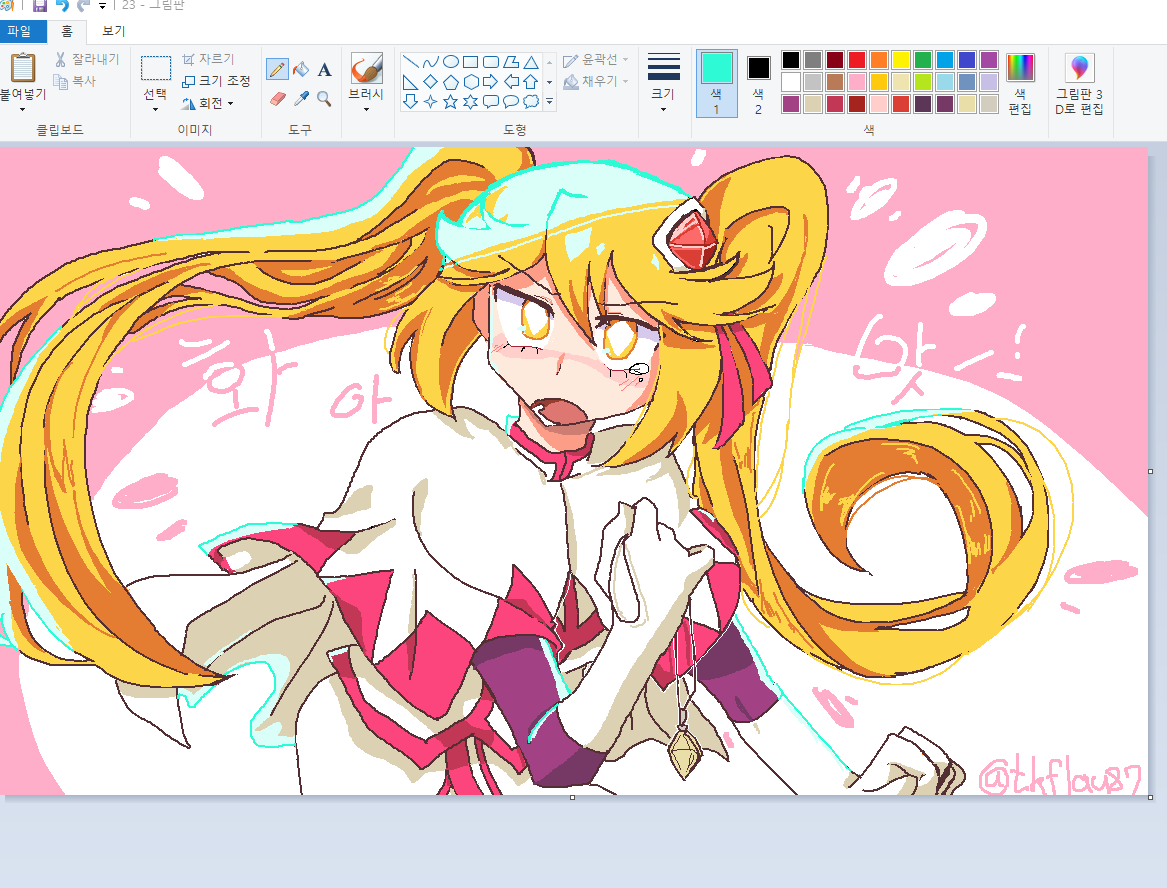Click the canvas bottom-right corner resize handle
Screen dimensions: 1167x888
(1151, 797)
